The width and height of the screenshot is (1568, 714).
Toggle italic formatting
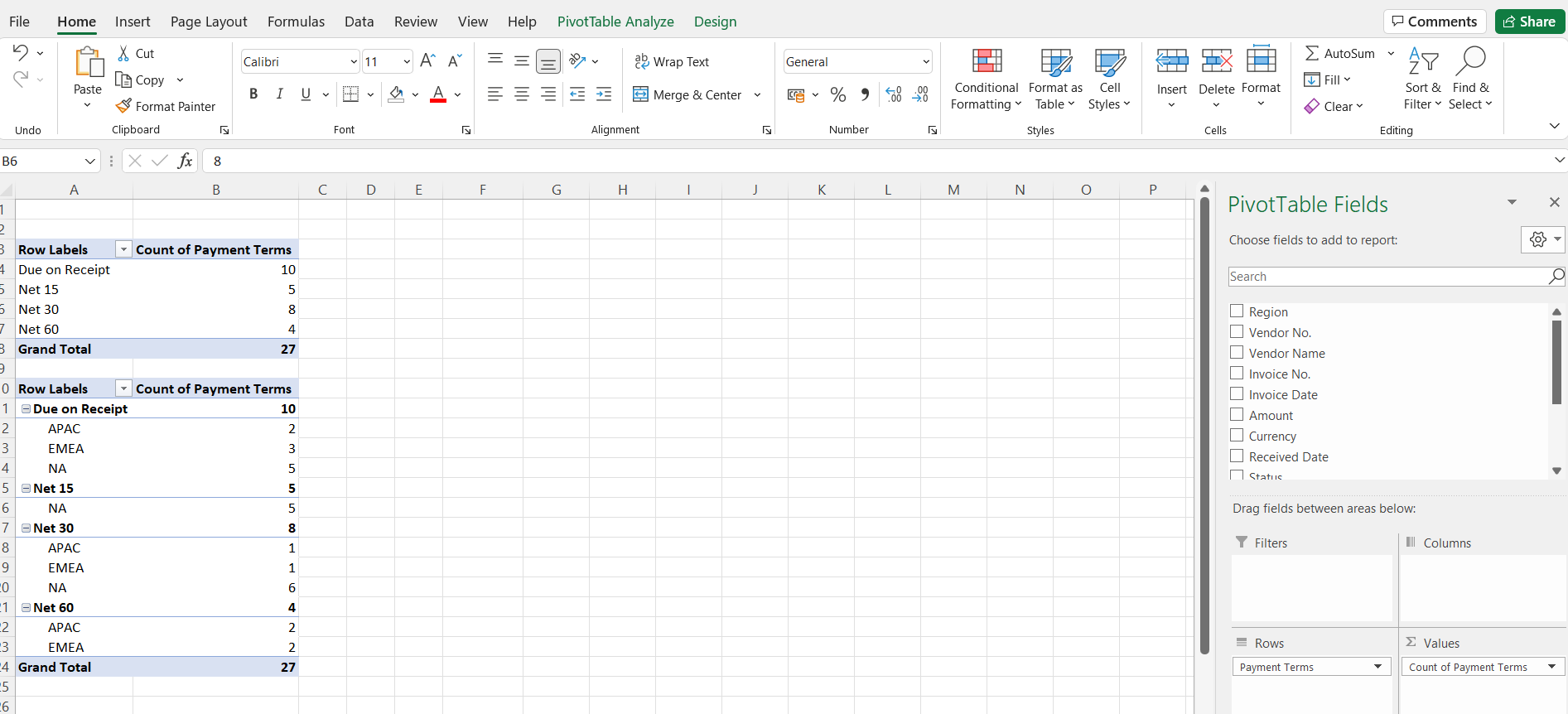coord(280,94)
